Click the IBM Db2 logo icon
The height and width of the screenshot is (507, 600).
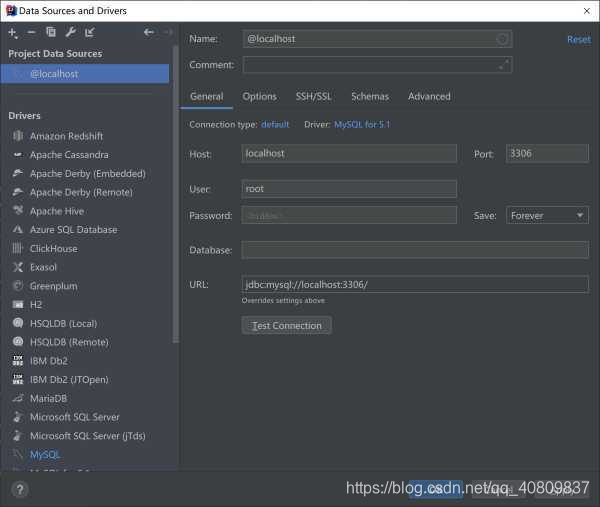(x=18, y=360)
